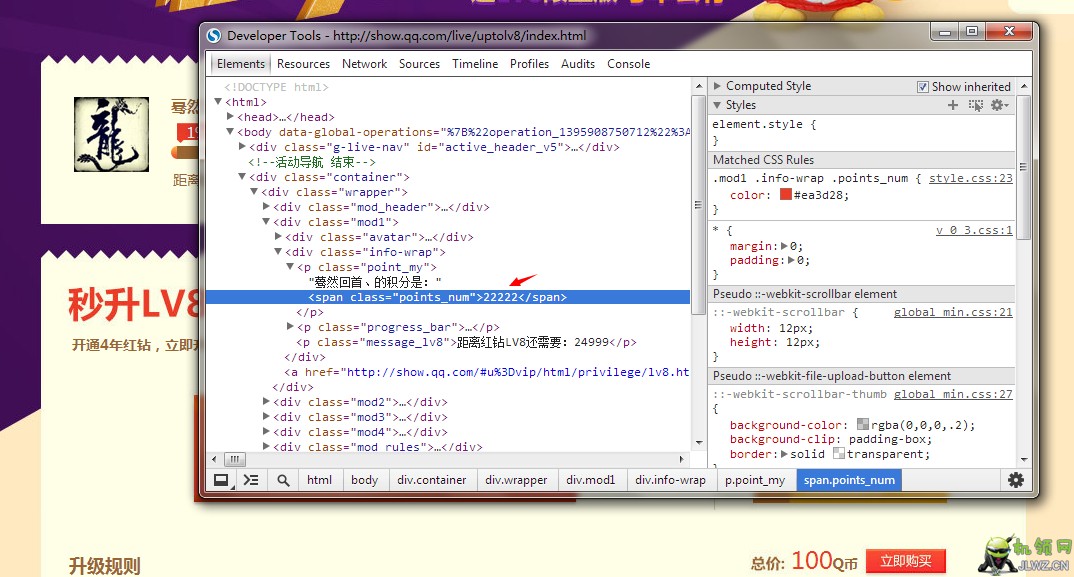Screen dimensions: 1074x577
Task: Expand the progress_bar paragraph node
Action: coord(290,327)
